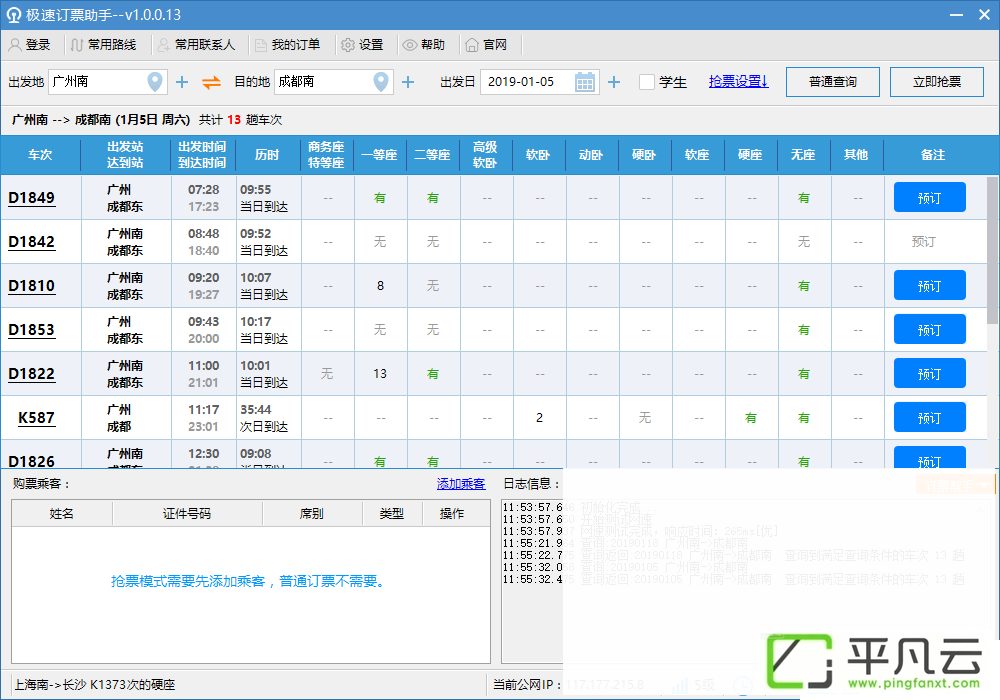Click disabled 预订 for train D1842
Screen dimensions: 1000x700
pyautogui.click(x=923, y=242)
